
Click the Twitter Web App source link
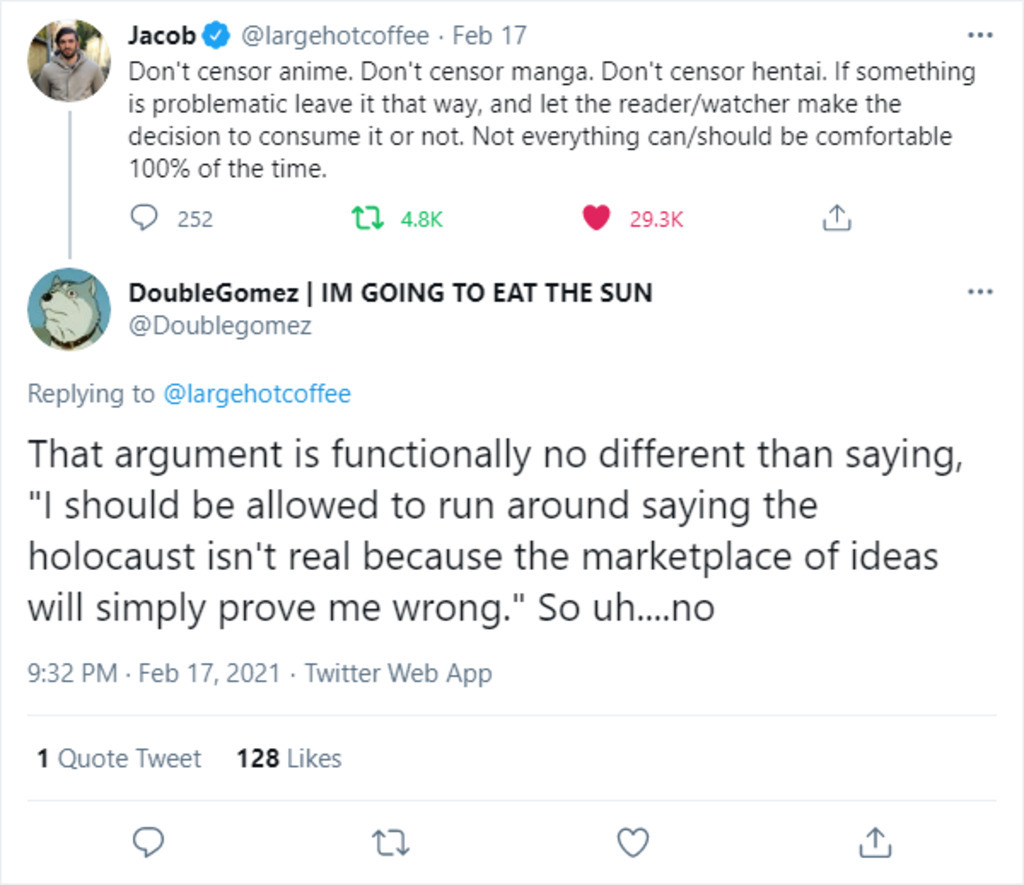(398, 673)
